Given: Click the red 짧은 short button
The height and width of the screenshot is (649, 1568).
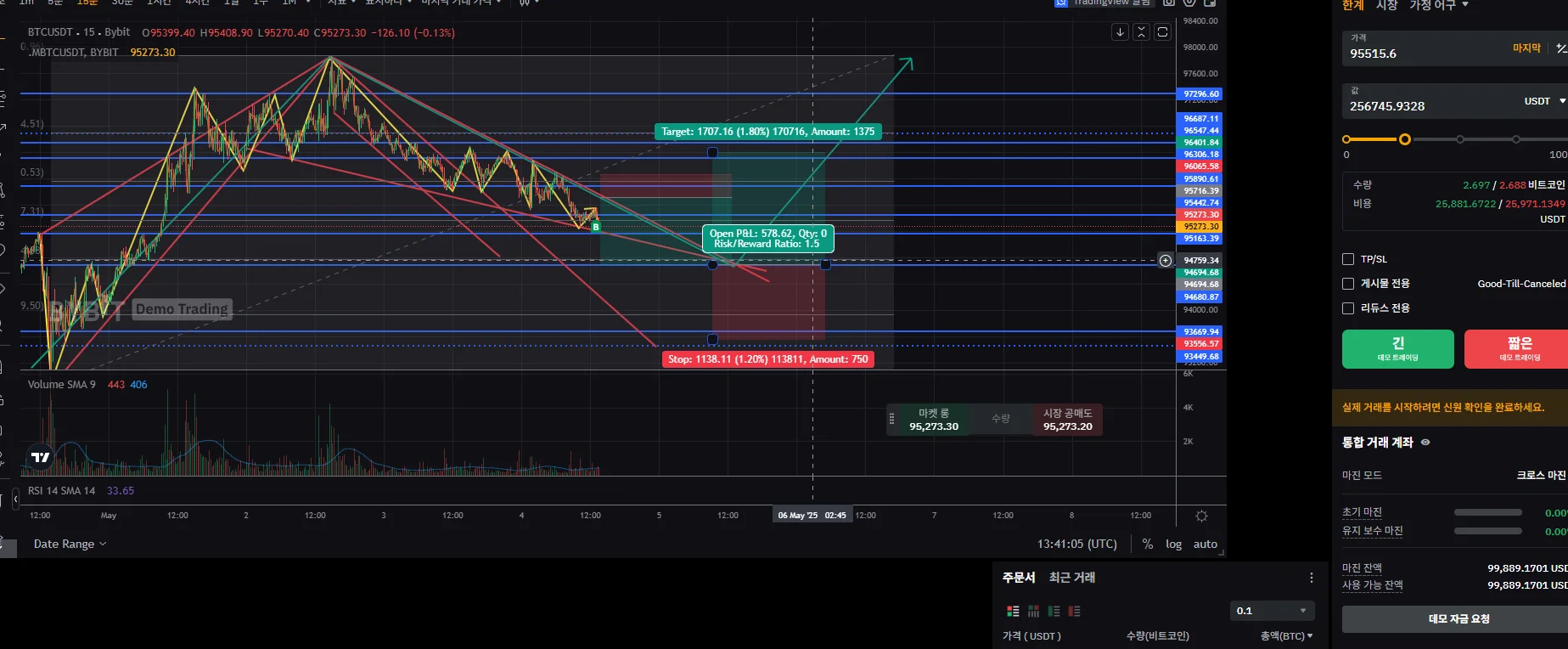Looking at the screenshot, I should (1518, 348).
